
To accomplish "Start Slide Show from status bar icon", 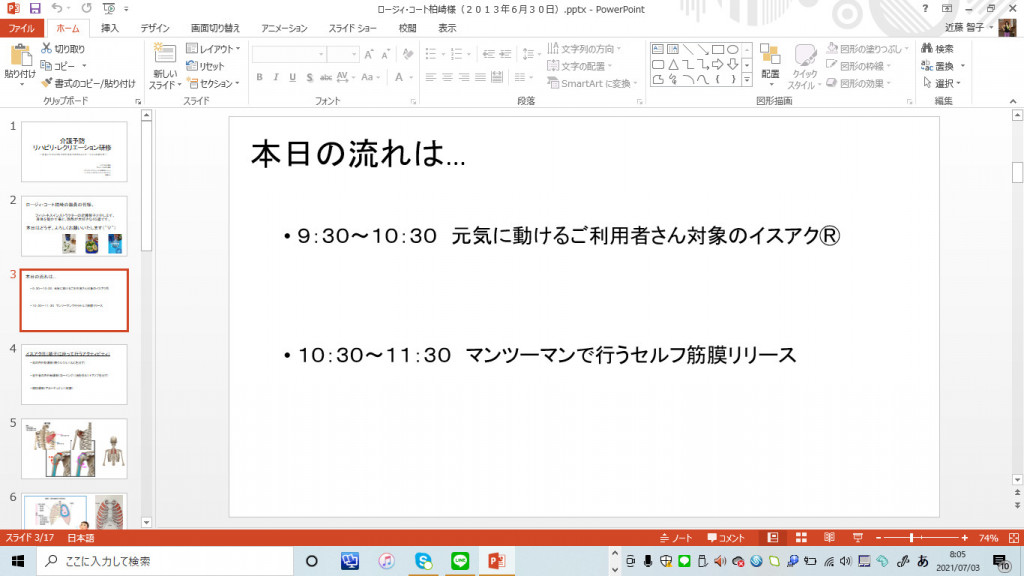I will pyautogui.click(x=857, y=537).
